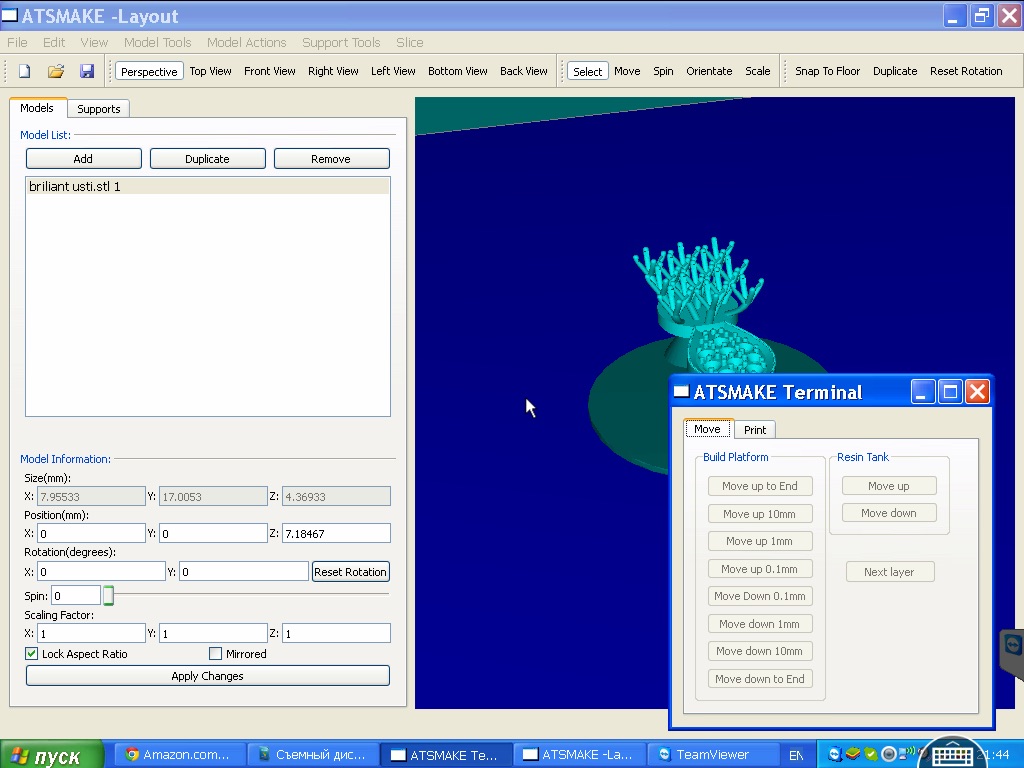The height and width of the screenshot is (768, 1024).
Task: Click the TeamViewer side panel tab icon
Action: pos(1012,645)
